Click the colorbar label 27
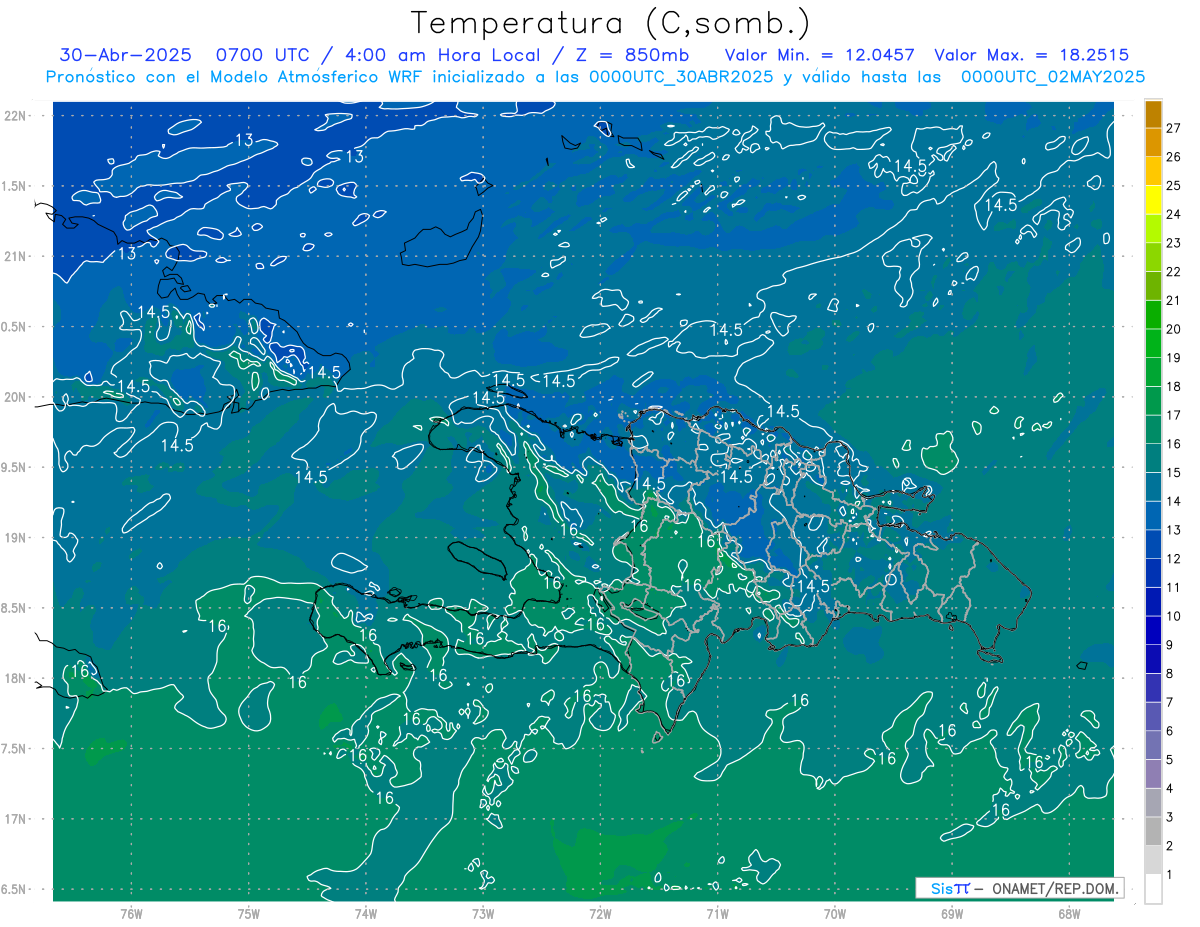Screen dimensions: 1200x927 1173,128
